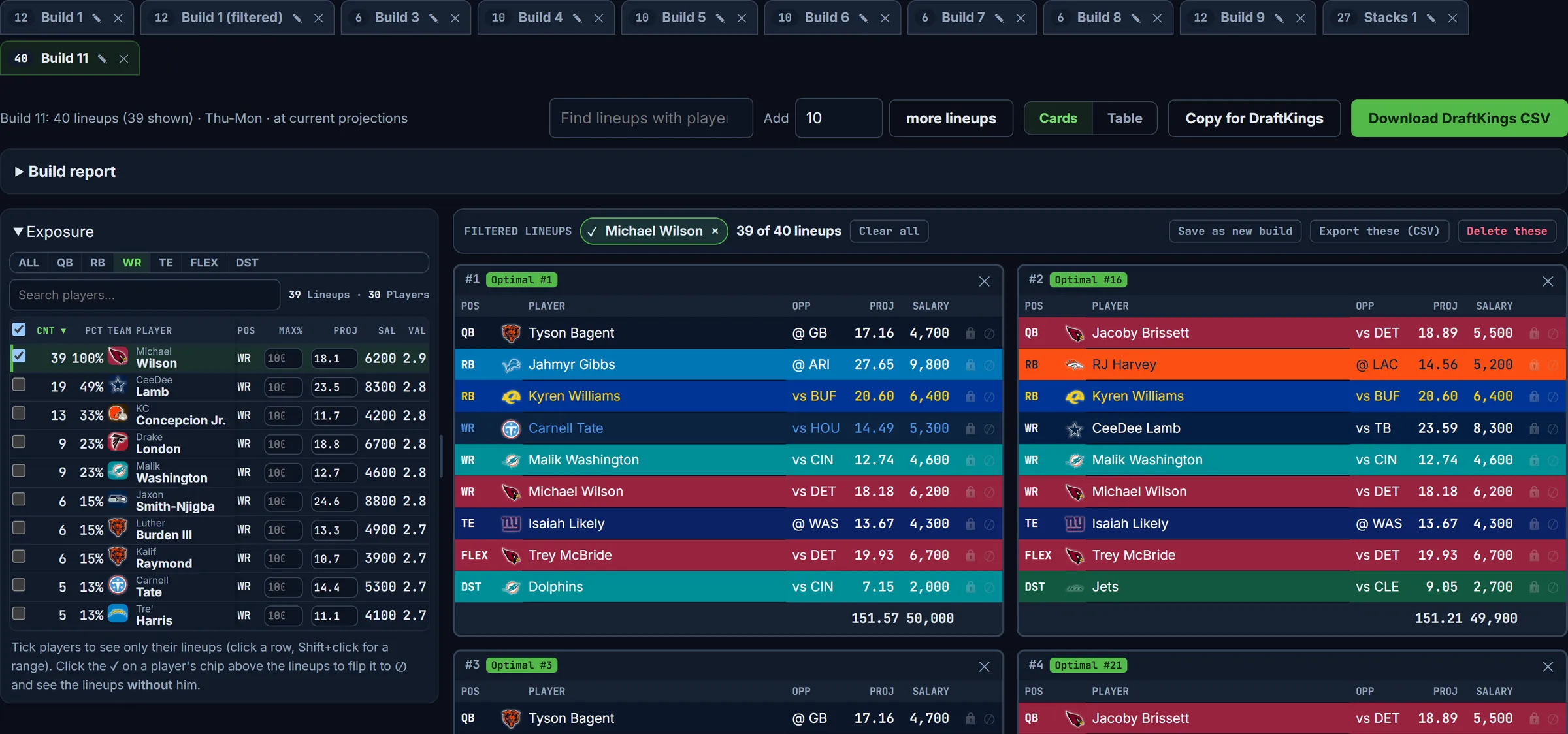1568x734 pixels.
Task: Click Clear all filters
Action: pos(889,231)
